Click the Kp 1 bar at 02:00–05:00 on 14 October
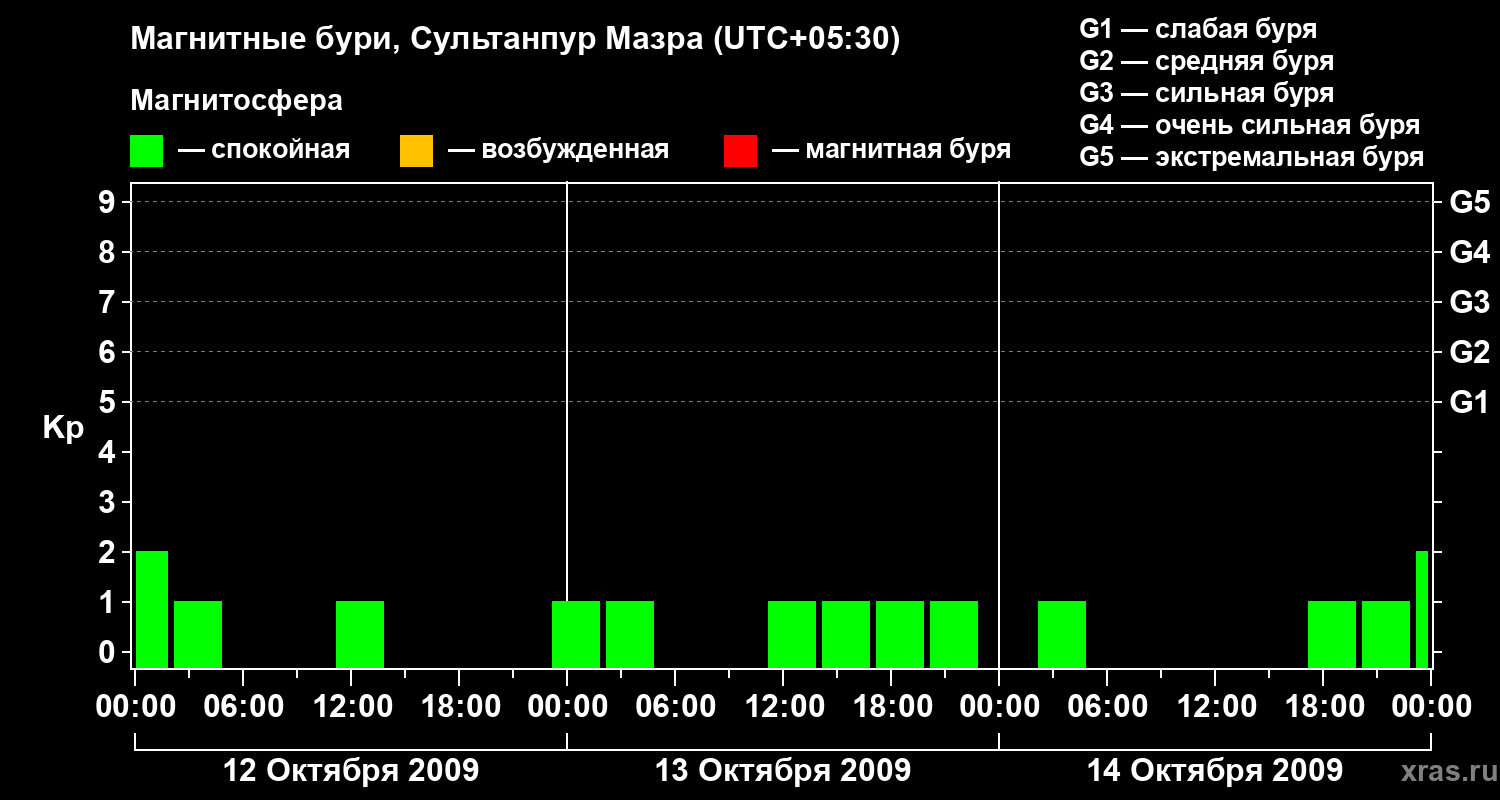Screen dimensions: 1500x800 1062,634
